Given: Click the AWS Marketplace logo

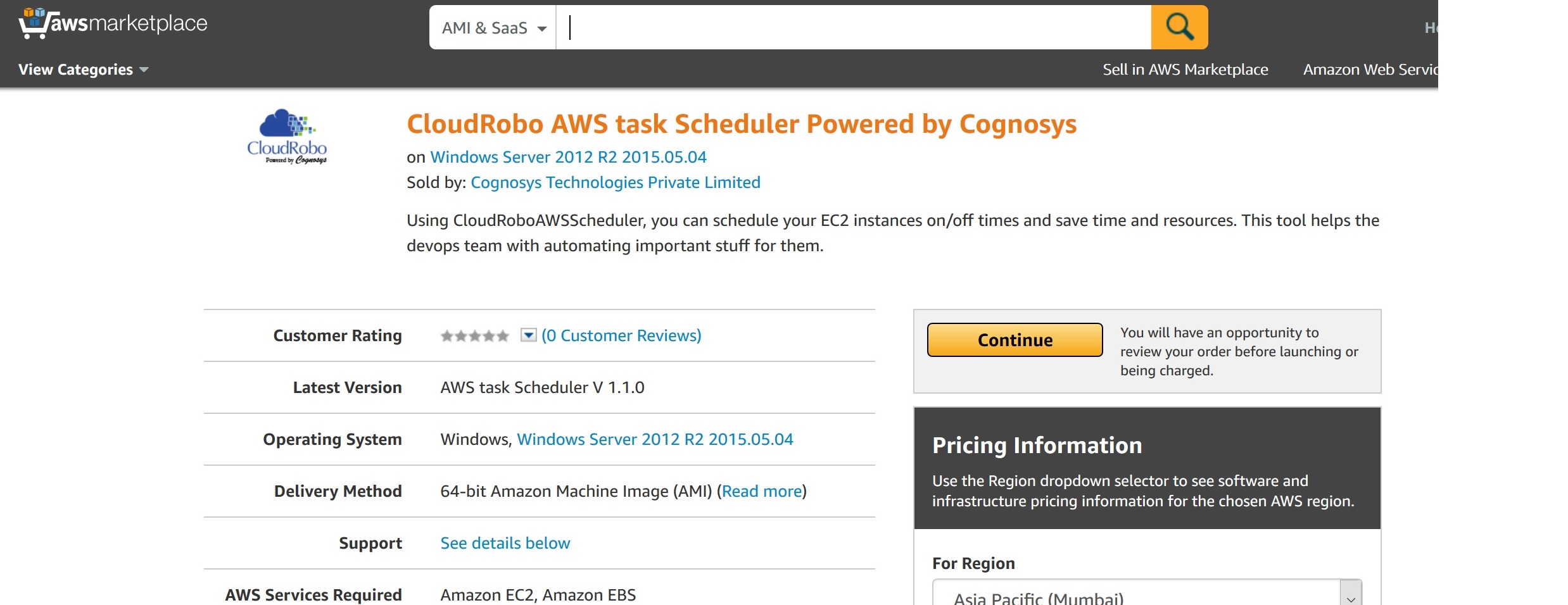Looking at the screenshot, I should 113,23.
